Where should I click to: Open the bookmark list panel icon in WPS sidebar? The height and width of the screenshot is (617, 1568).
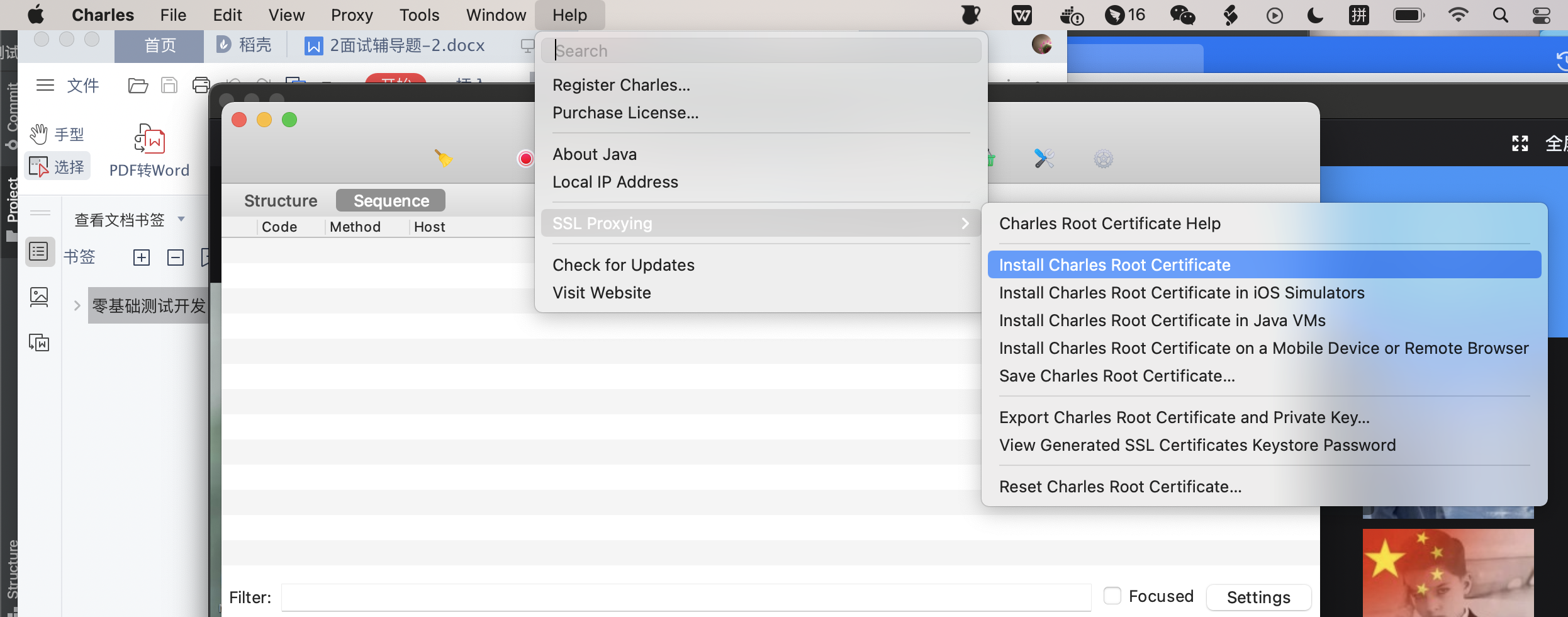[40, 252]
